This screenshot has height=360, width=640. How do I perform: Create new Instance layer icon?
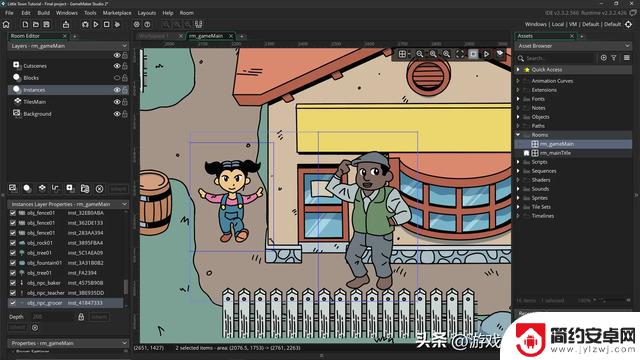pos(27,188)
